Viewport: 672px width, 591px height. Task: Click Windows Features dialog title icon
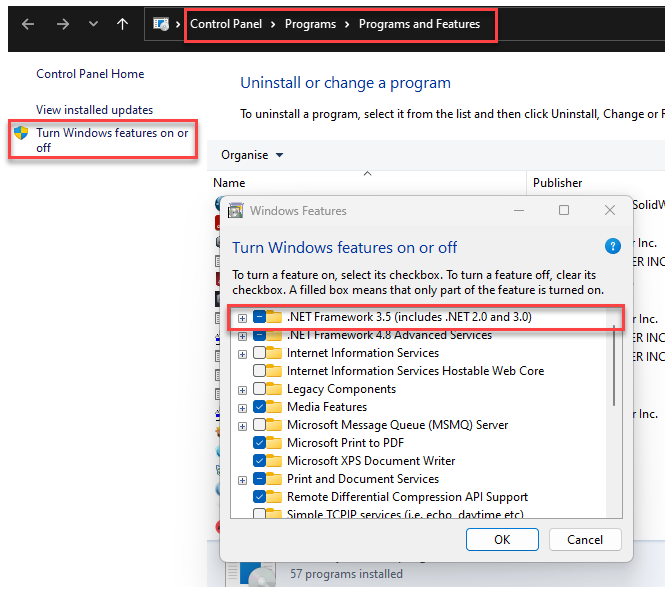pos(235,210)
